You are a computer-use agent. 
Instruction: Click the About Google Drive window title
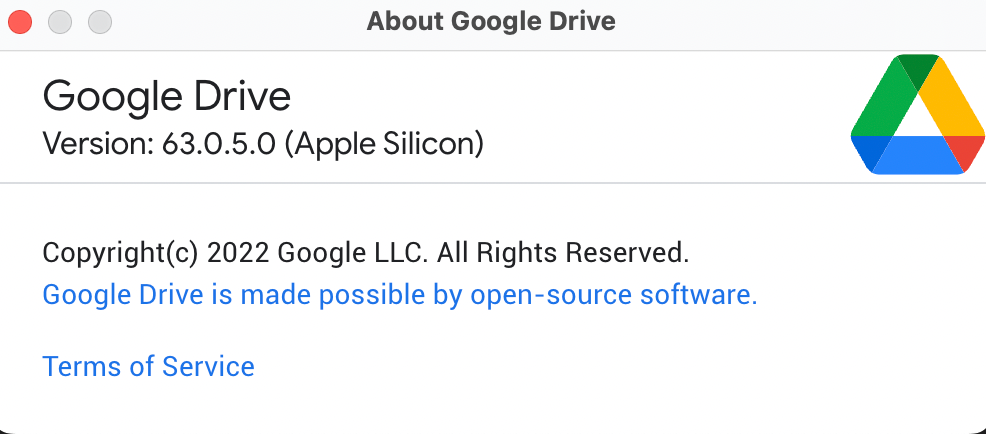[491, 21]
